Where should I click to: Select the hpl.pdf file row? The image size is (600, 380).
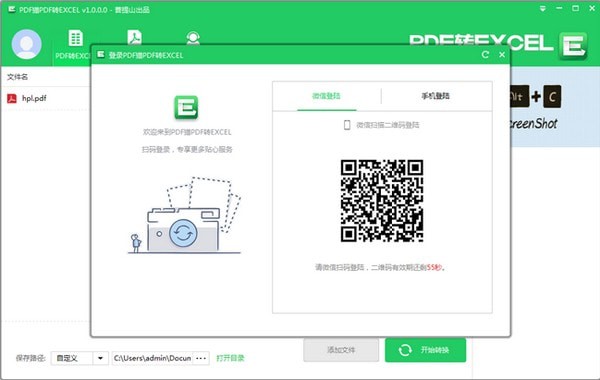pyautogui.click(x=46, y=98)
